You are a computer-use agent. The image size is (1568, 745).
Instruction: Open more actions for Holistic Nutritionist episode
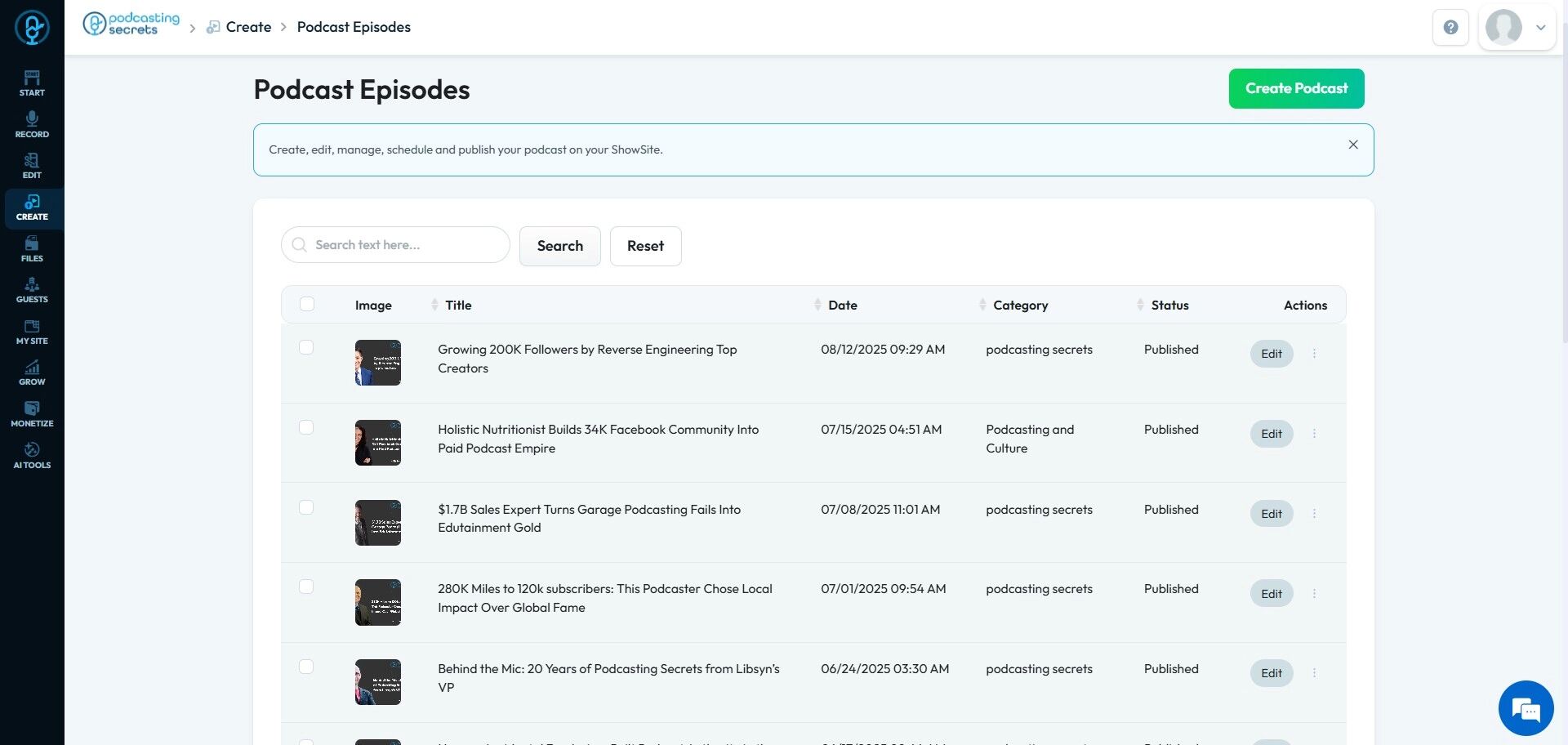[x=1314, y=434]
